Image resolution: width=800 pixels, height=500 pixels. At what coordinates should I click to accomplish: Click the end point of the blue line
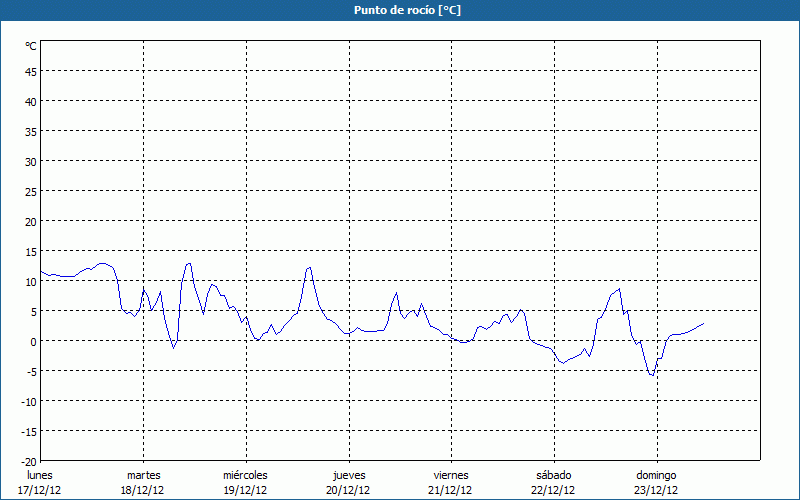[x=704, y=323]
